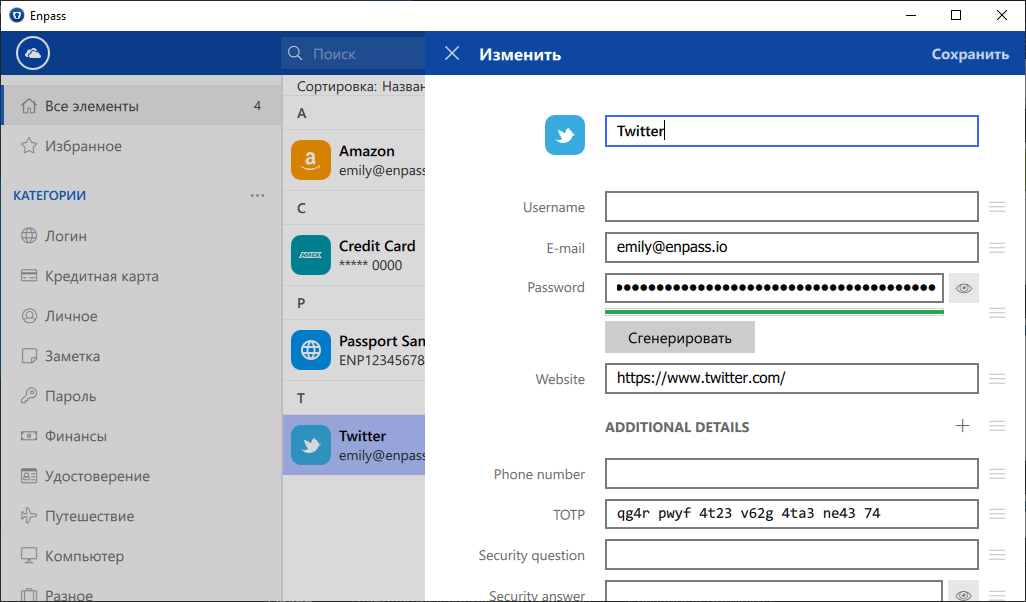Click the Website URL field
The height and width of the screenshot is (602, 1026).
[792, 378]
